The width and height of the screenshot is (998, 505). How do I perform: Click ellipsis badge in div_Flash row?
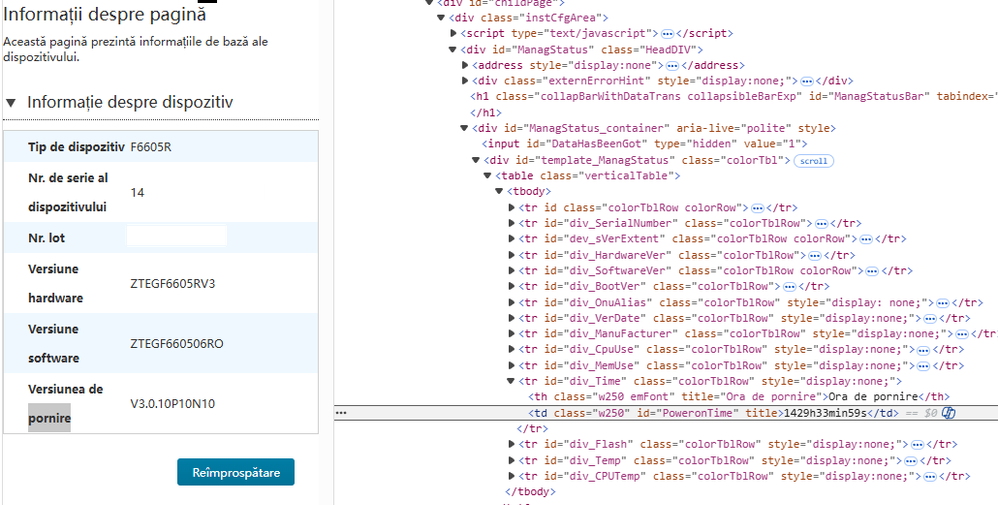pyautogui.click(x=917, y=445)
